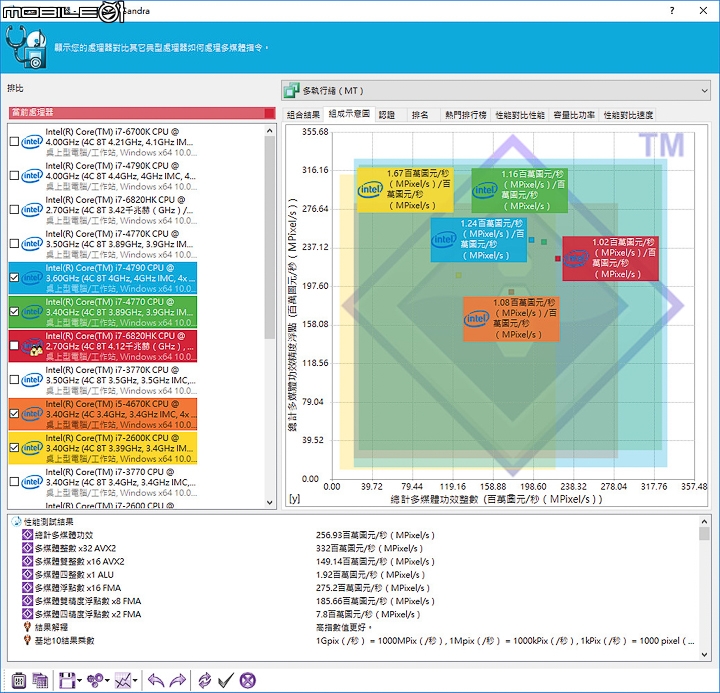The image size is (720, 693).
Task: Expand the gears options dropdown arrow
Action: click(x=107, y=681)
